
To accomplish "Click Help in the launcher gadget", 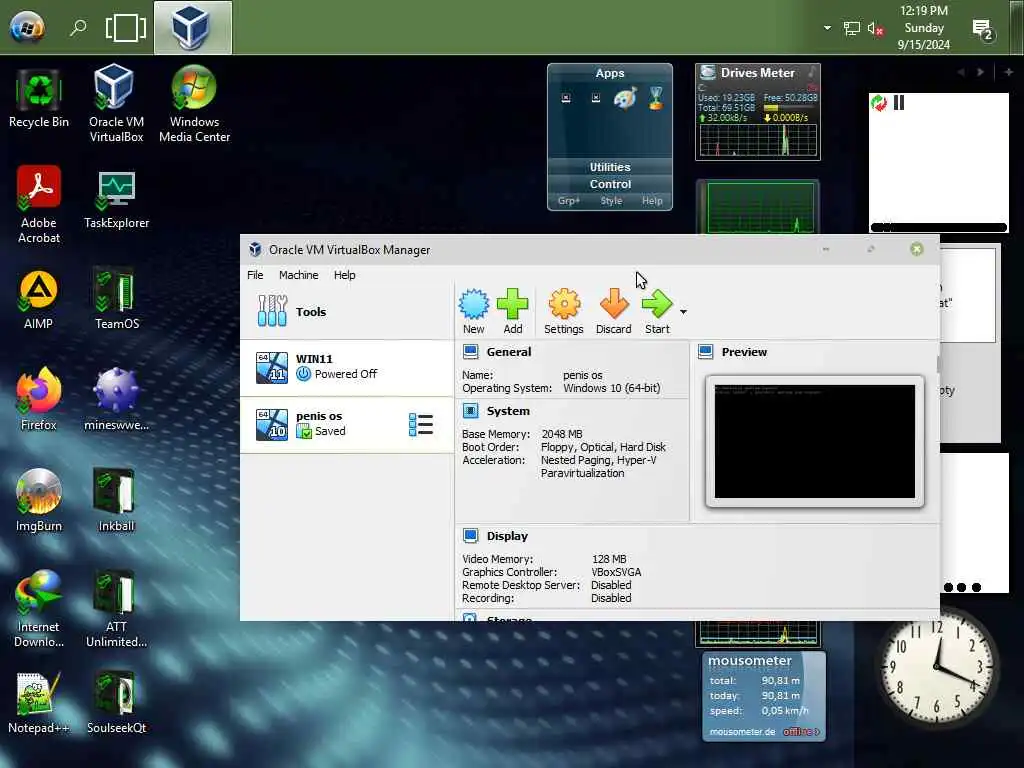I will pyautogui.click(x=652, y=201).
